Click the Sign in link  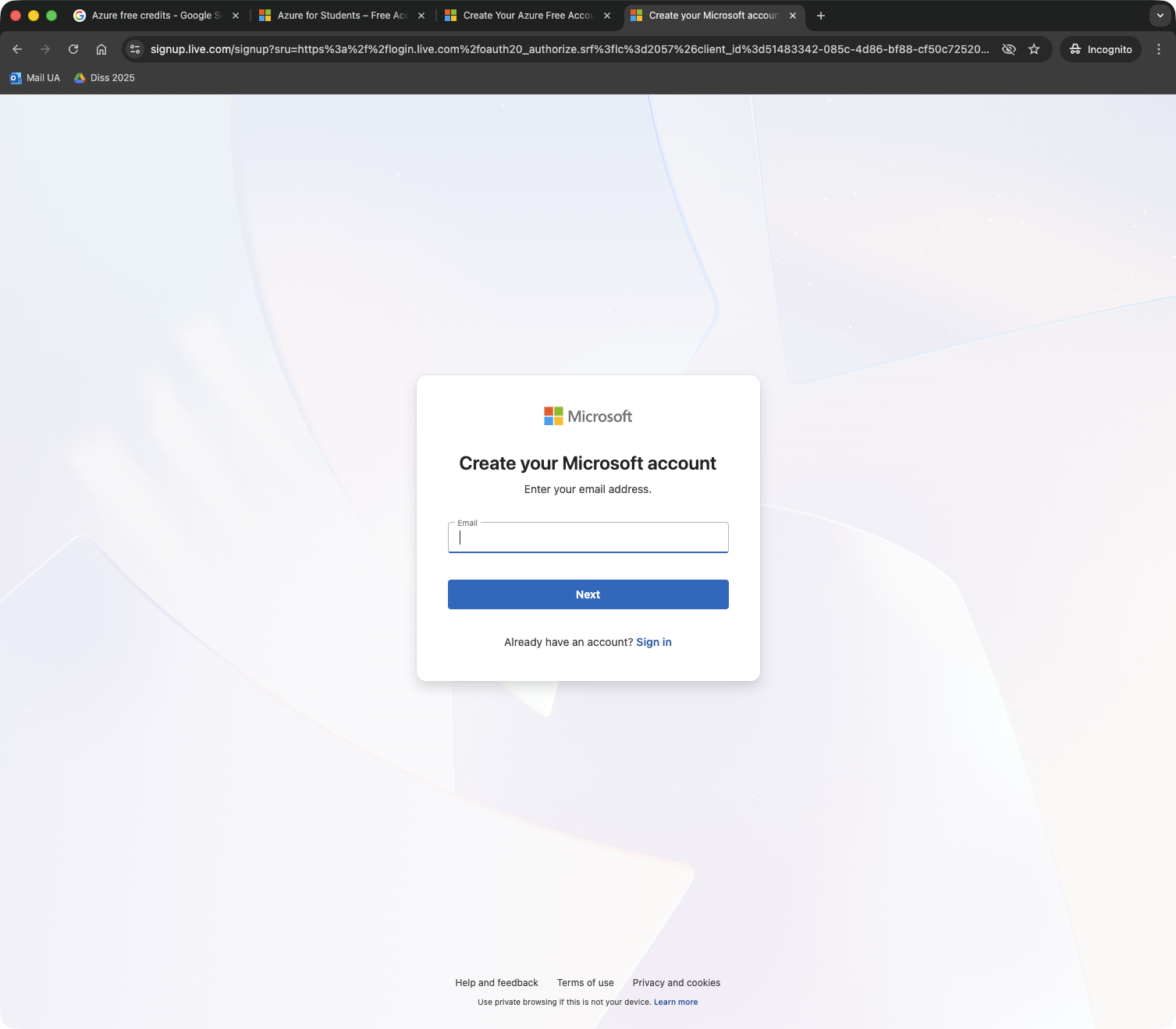point(653,642)
